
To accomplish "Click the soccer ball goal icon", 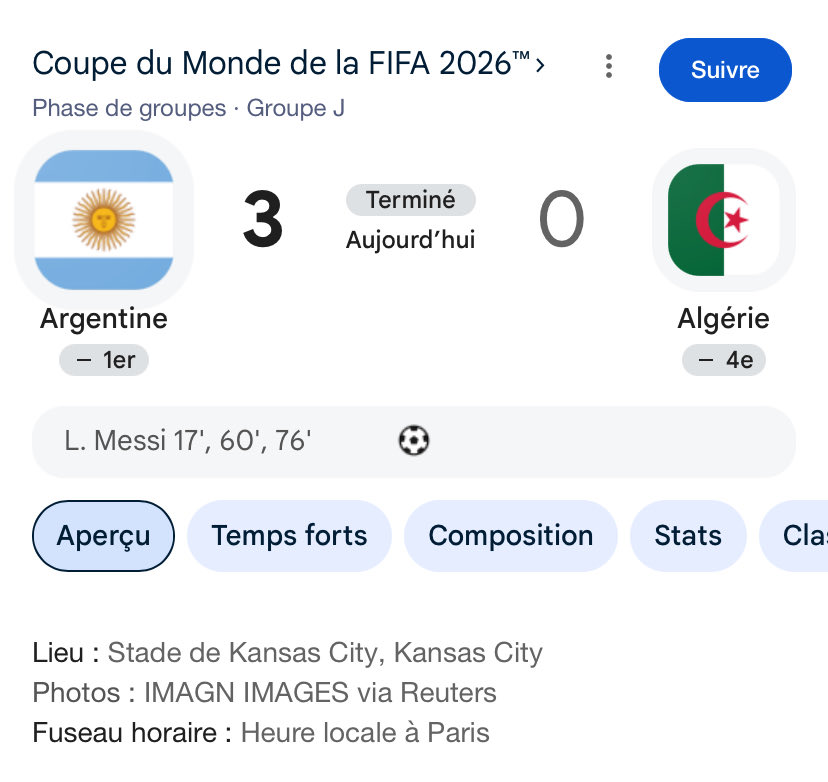I will point(414,440).
